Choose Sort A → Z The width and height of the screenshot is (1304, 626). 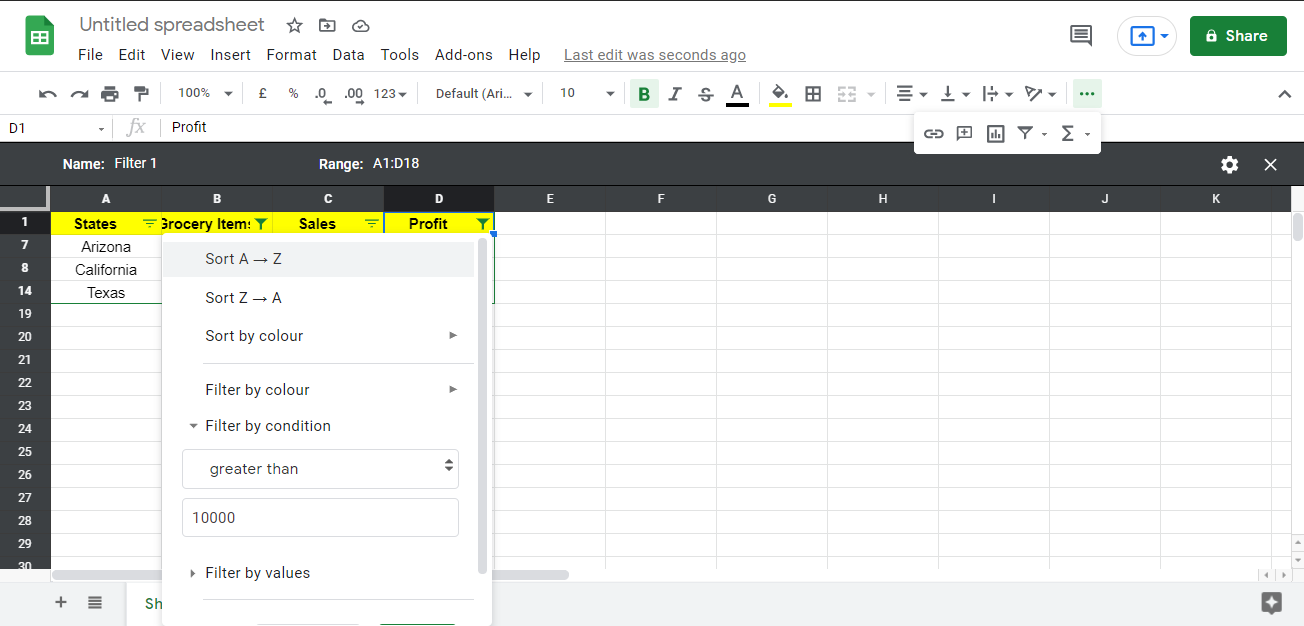(x=318, y=259)
